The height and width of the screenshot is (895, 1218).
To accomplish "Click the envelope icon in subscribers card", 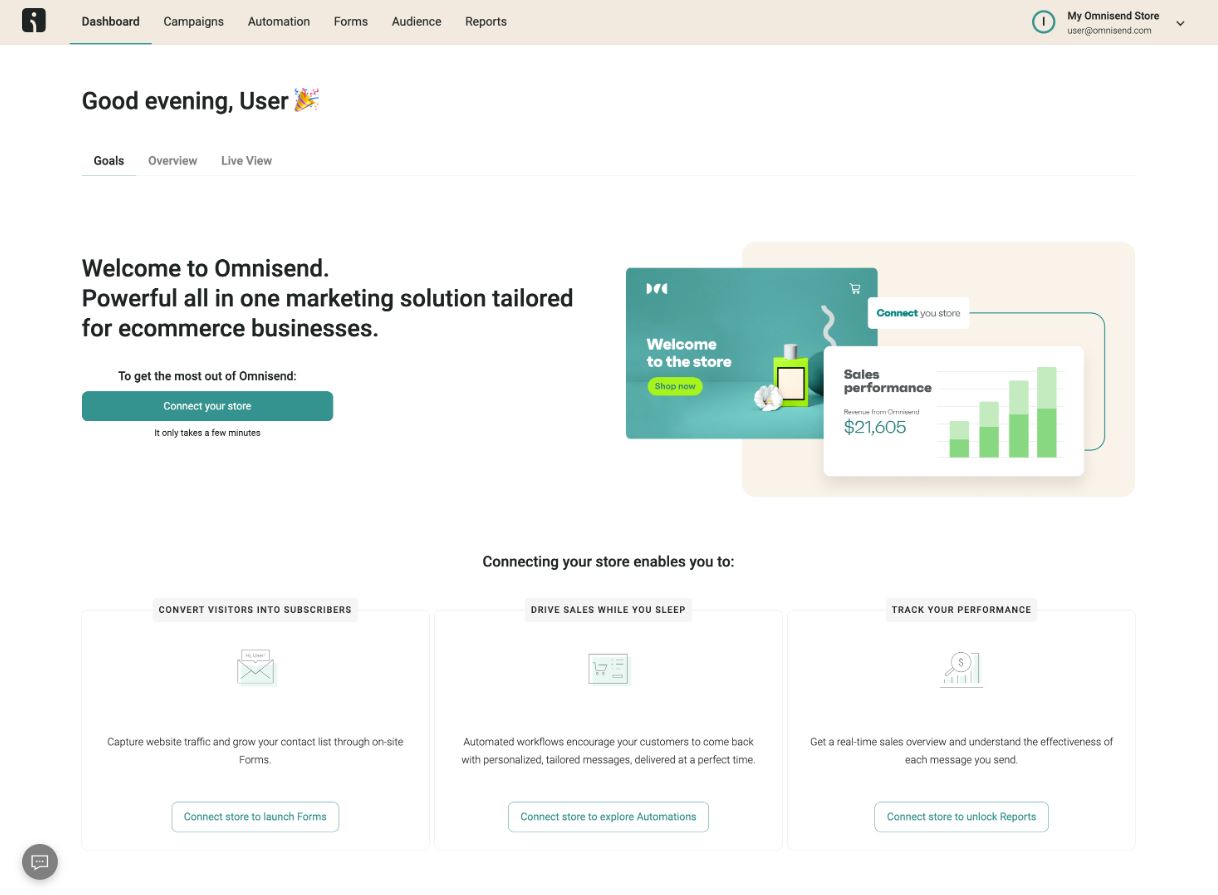I will pos(256,668).
